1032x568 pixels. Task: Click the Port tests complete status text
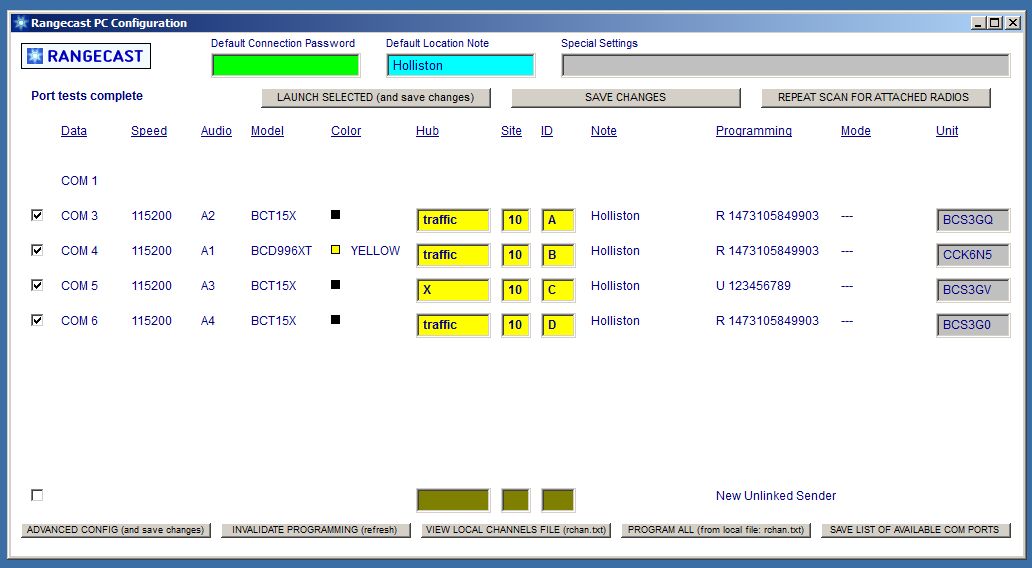[x=87, y=96]
